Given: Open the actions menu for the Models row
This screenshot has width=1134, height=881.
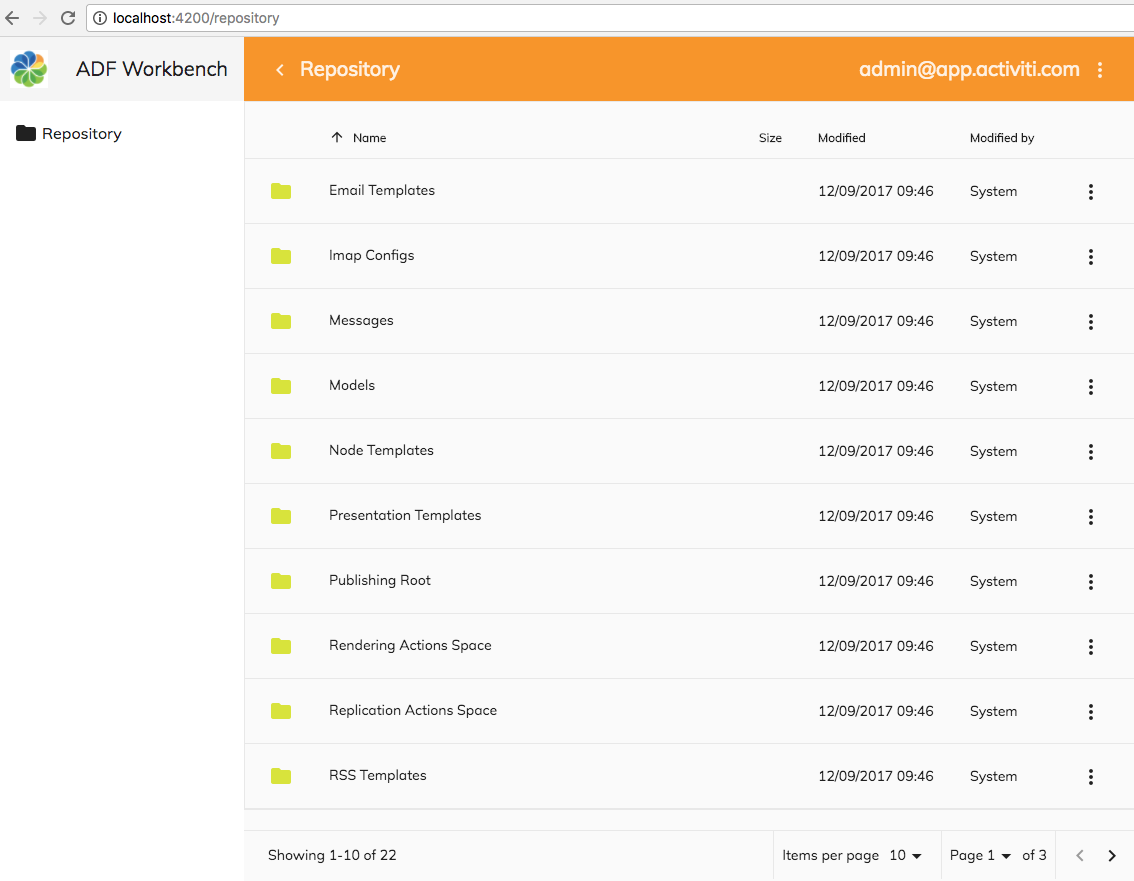Looking at the screenshot, I should tap(1090, 387).
